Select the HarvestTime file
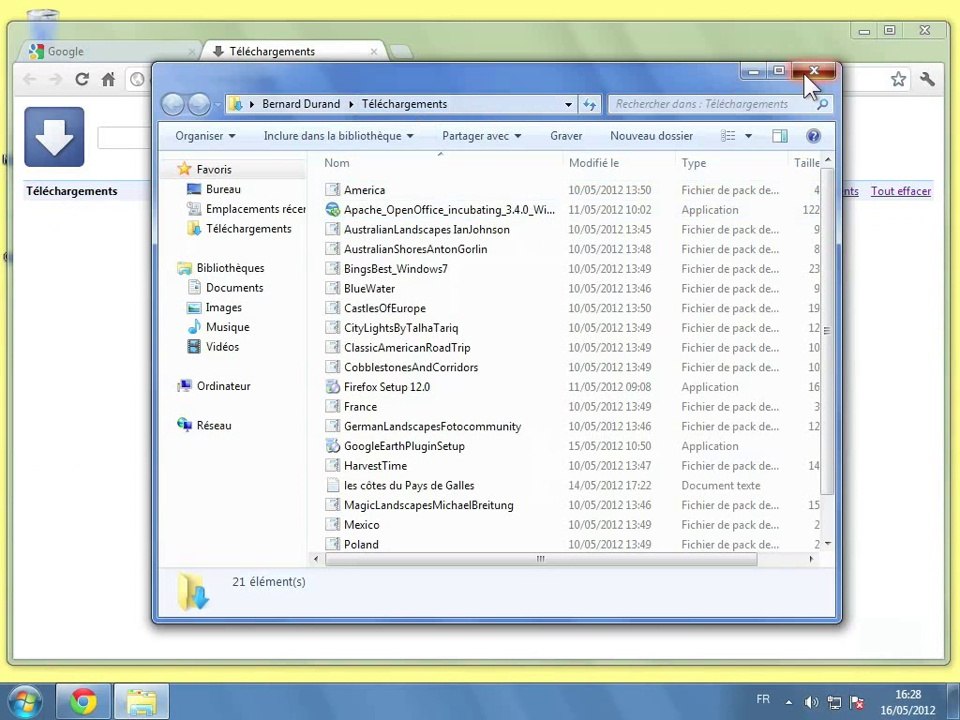The height and width of the screenshot is (720, 960). tap(375, 466)
